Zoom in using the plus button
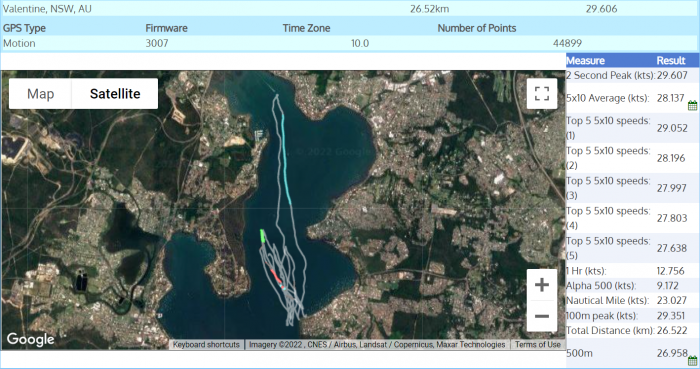Screen dimensions: 700x369 [542, 285]
